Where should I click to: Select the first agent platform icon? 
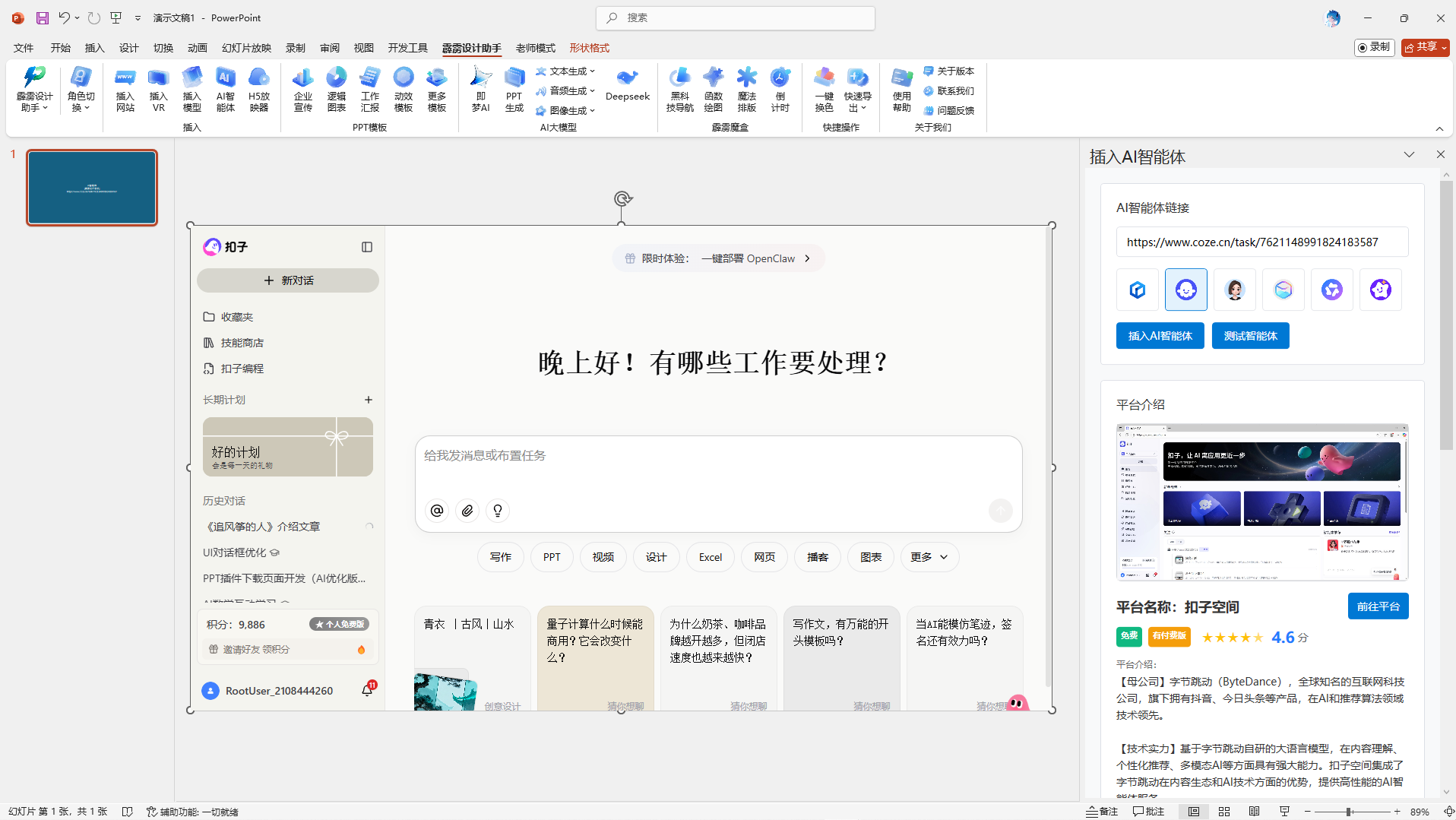1138,290
